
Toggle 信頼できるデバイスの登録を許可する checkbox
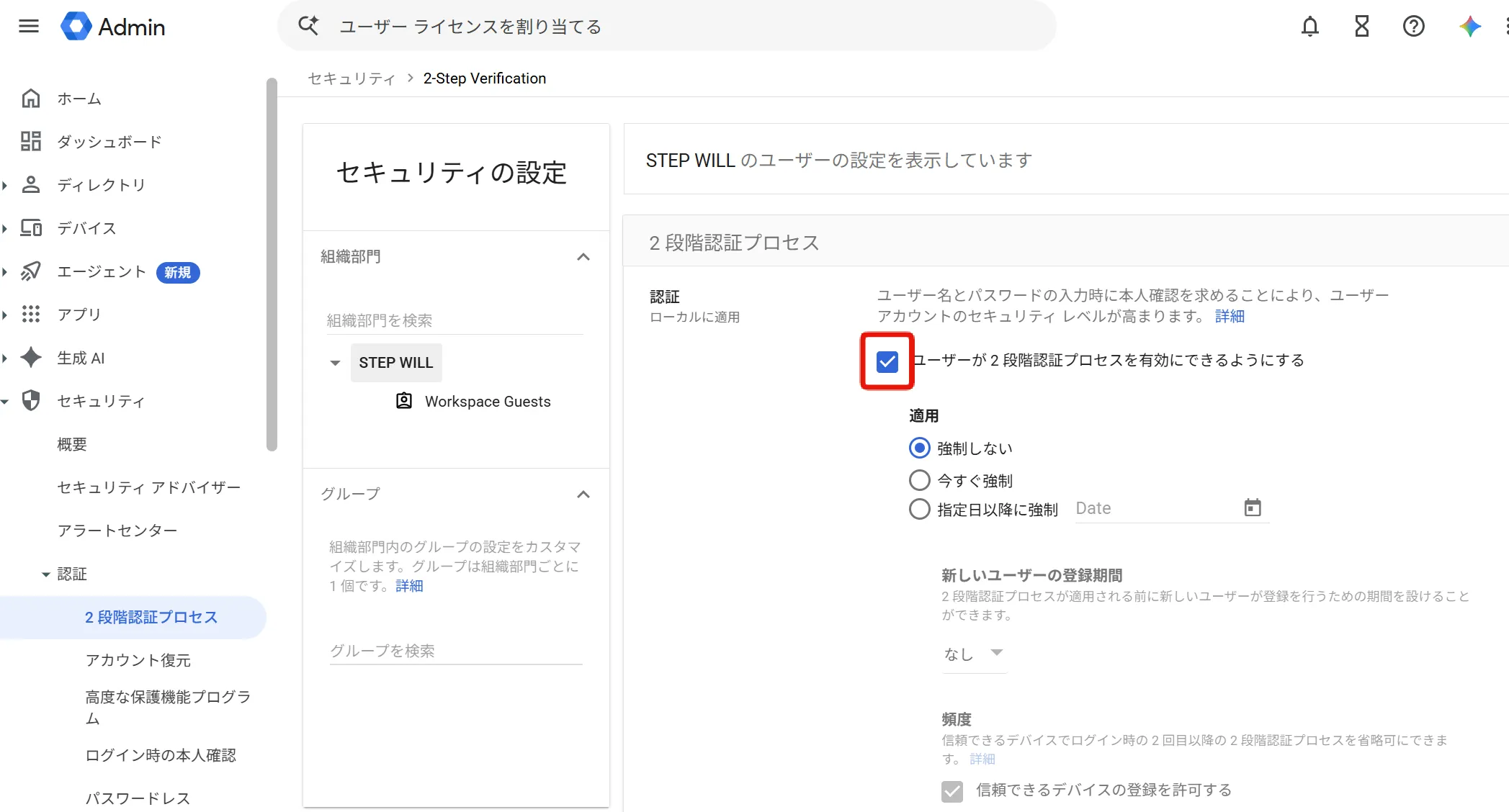[952, 790]
